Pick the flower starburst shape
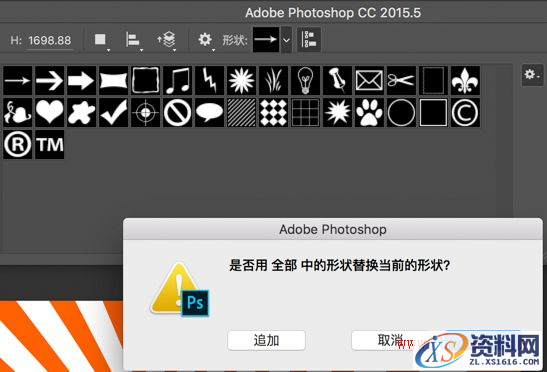The image size is (547, 372). (x=241, y=81)
